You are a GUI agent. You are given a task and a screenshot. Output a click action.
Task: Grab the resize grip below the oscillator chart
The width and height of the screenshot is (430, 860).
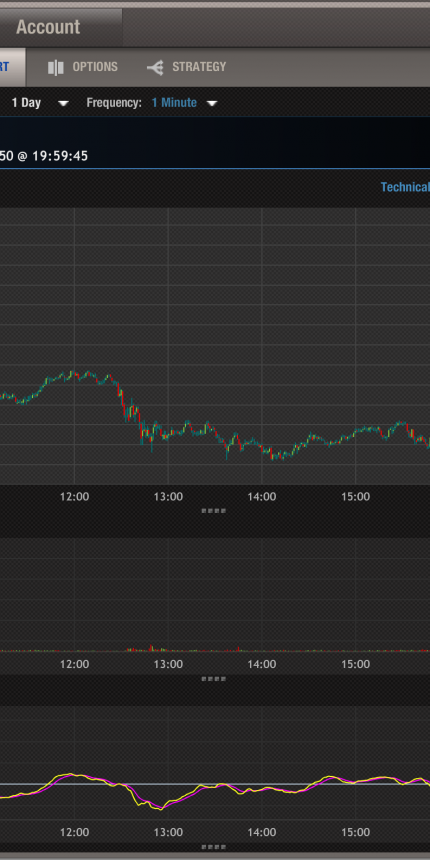pyautogui.click(x=213, y=847)
